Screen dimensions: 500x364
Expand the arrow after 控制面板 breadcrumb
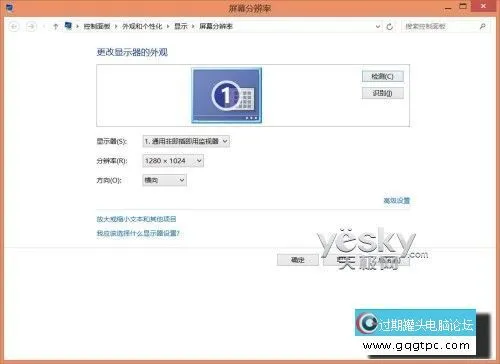(x=116, y=26)
